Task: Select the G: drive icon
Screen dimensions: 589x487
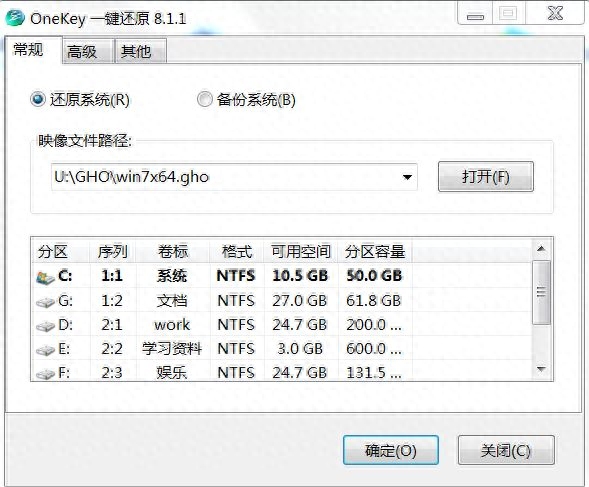Action: (x=45, y=302)
